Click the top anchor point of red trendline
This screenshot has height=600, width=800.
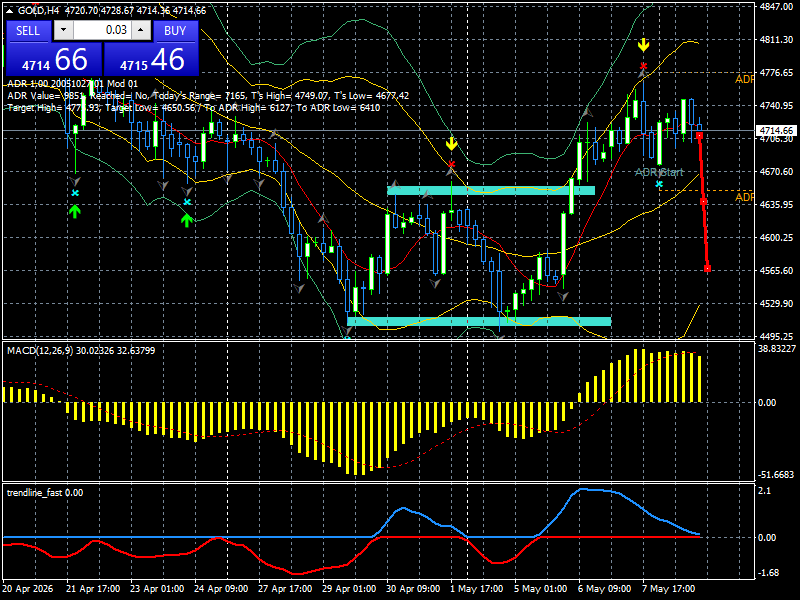[x=699, y=135]
